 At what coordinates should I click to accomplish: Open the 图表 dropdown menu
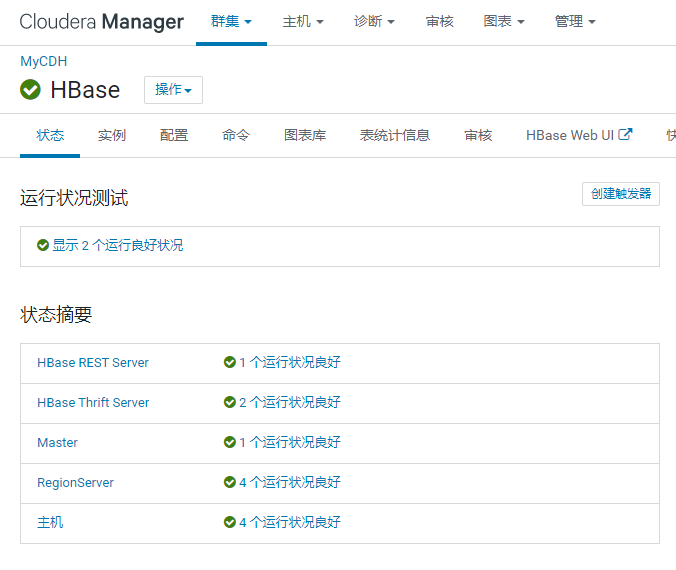pyautogui.click(x=504, y=21)
